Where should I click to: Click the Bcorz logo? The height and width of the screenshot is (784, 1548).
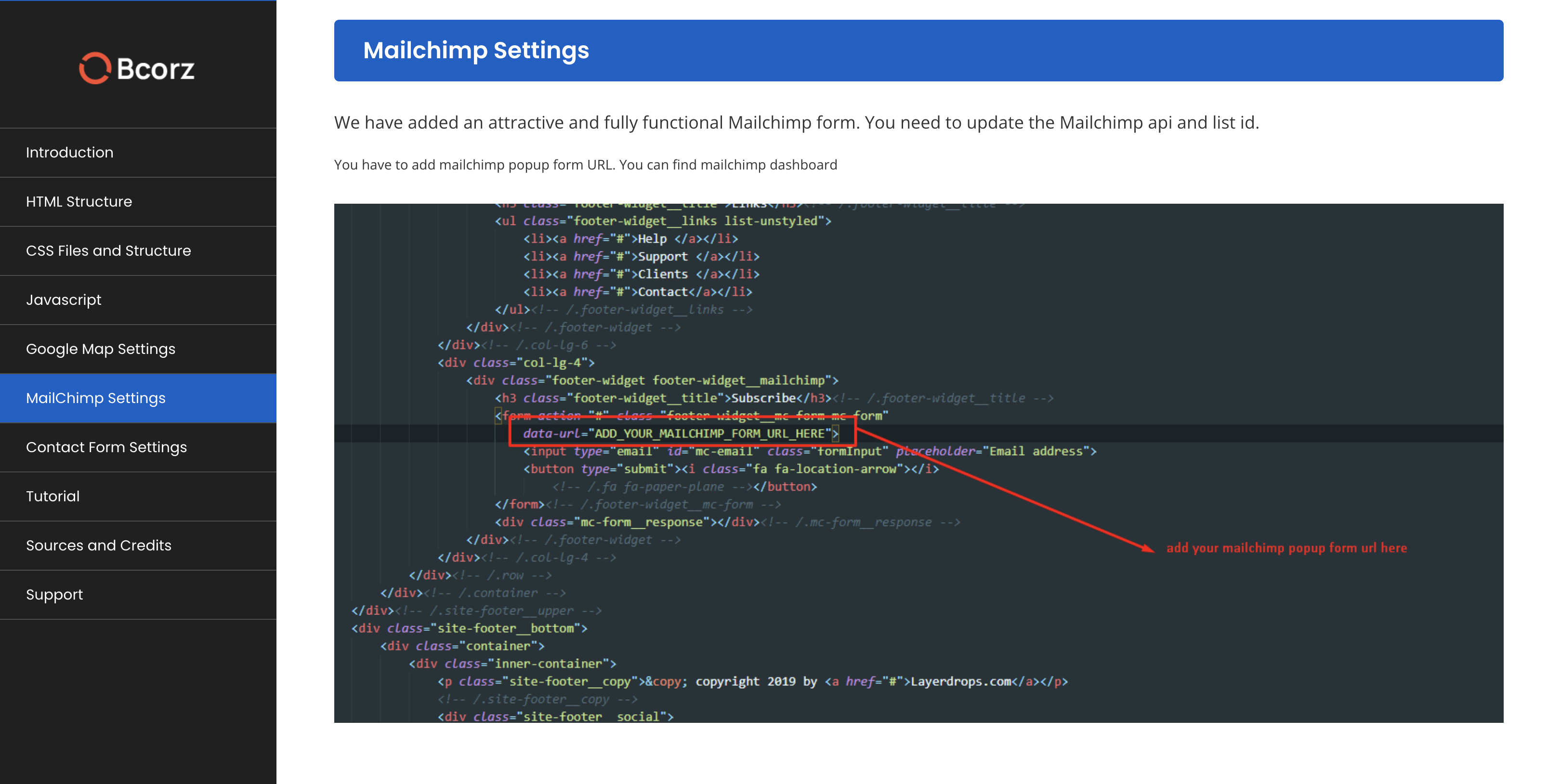click(x=137, y=68)
